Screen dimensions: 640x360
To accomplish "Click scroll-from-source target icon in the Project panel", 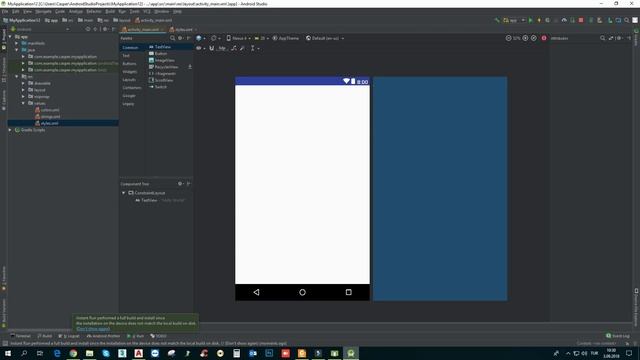I will click(88, 29).
